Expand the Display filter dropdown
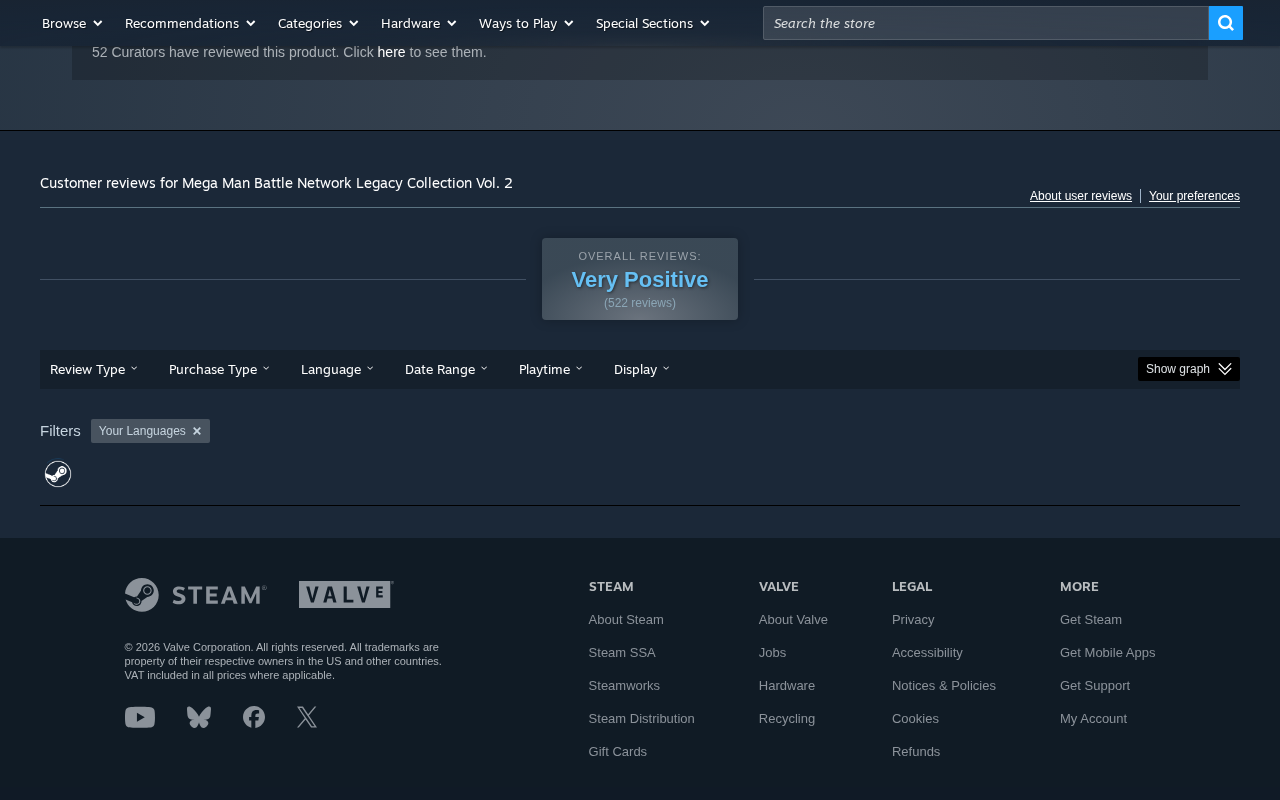The height and width of the screenshot is (800, 1280). (x=642, y=369)
